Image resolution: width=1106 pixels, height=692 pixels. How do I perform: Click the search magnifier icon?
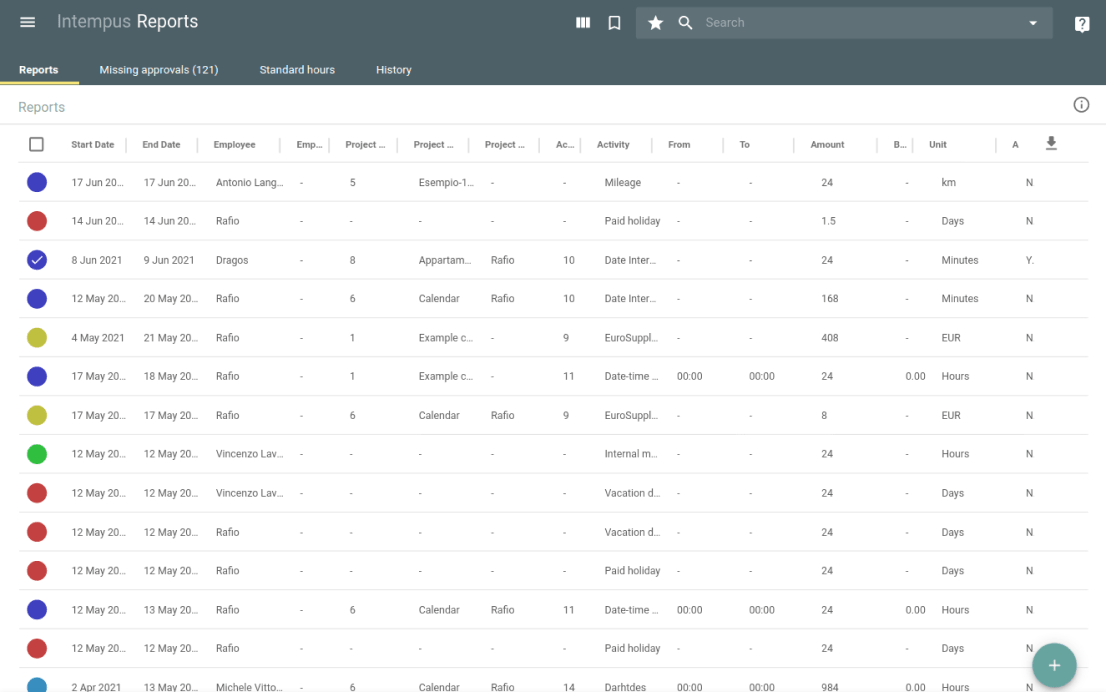click(x=686, y=23)
